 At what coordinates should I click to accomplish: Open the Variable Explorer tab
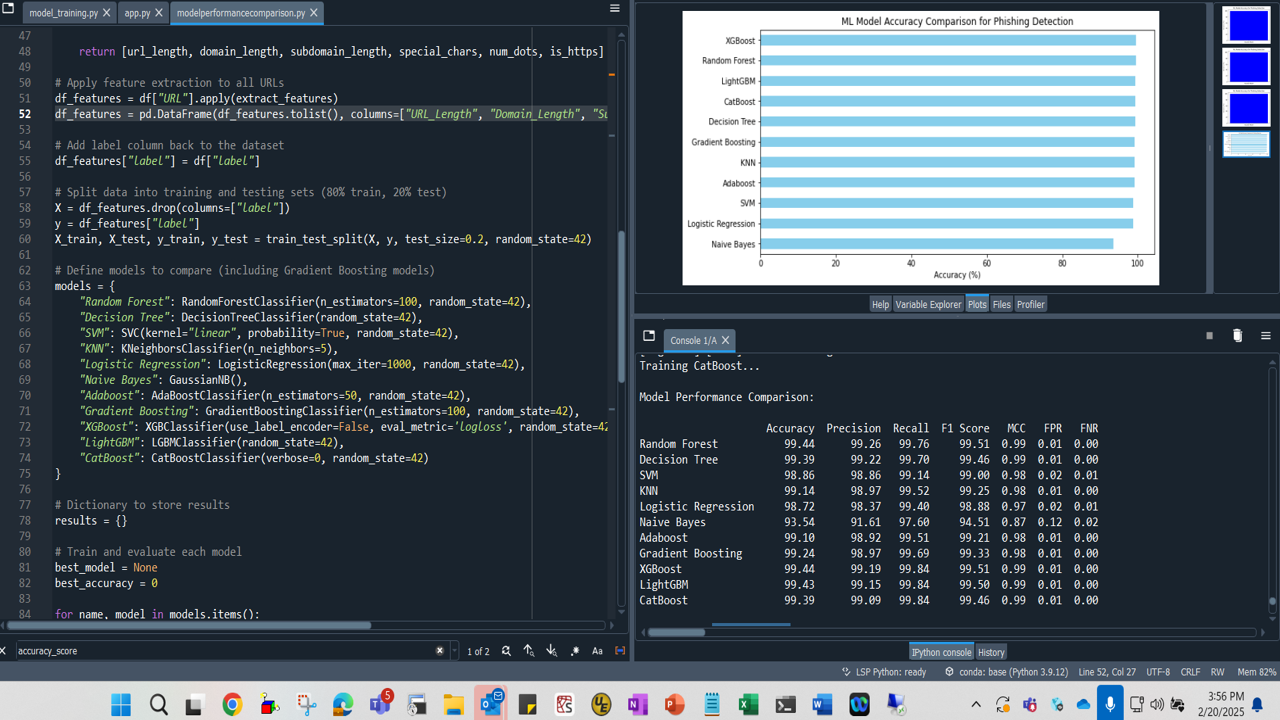pyautogui.click(x=927, y=304)
